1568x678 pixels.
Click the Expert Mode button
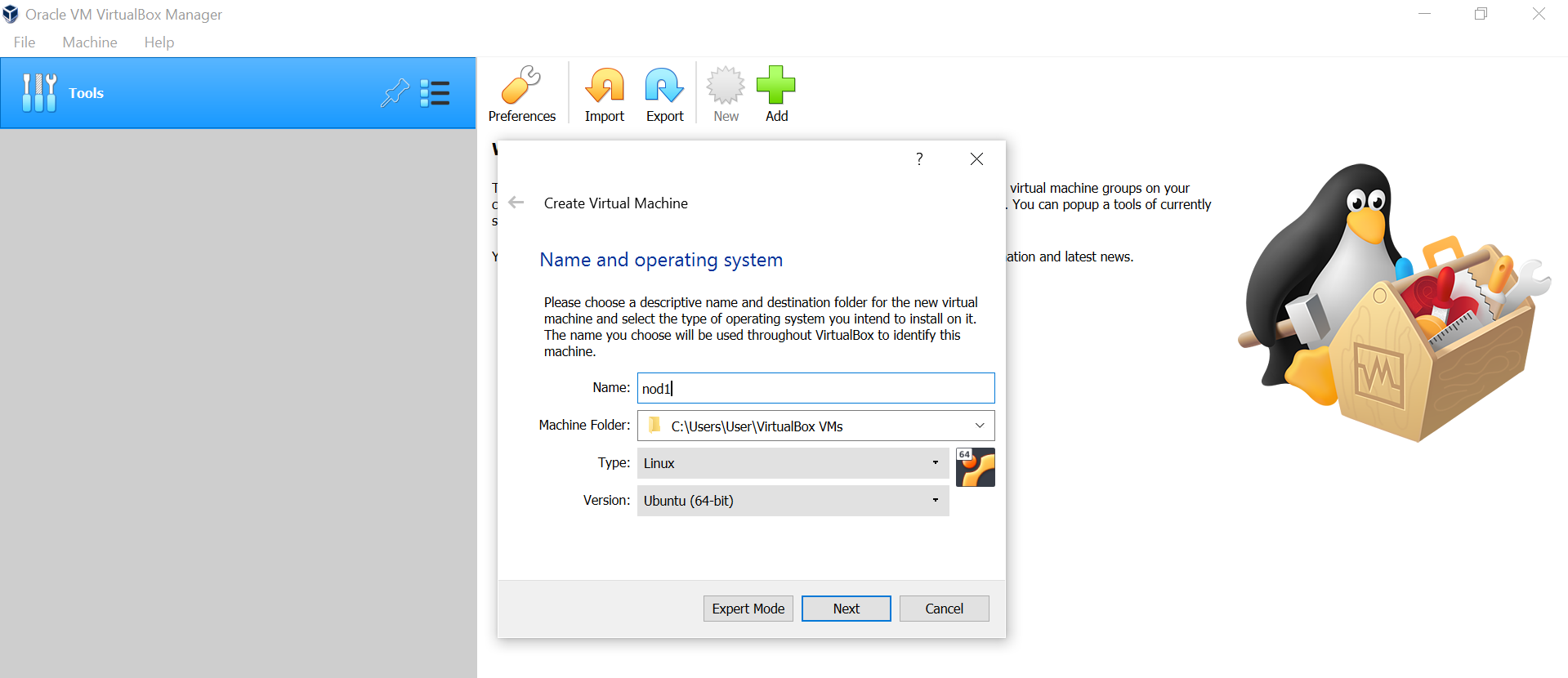(x=748, y=609)
